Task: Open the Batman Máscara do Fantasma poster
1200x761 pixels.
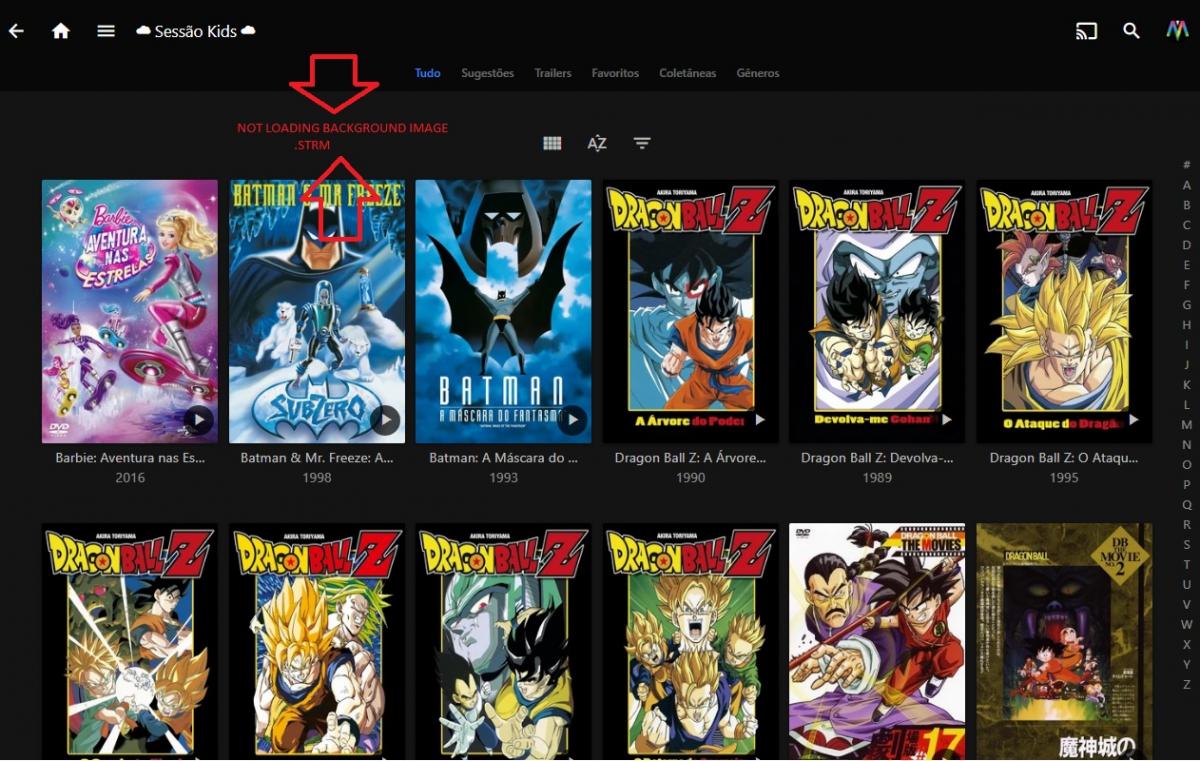Action: pyautogui.click(x=504, y=311)
